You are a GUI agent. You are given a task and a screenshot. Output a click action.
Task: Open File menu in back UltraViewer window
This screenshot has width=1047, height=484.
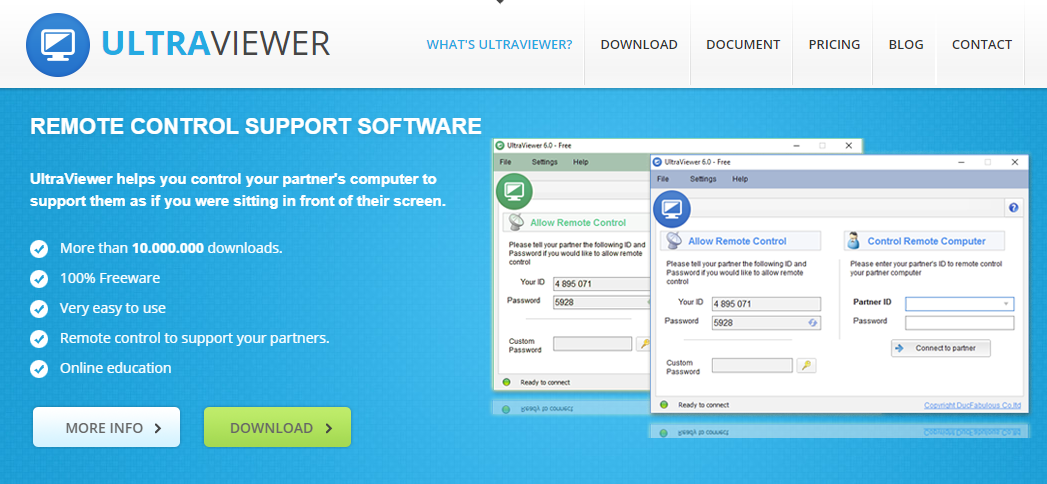[x=505, y=162]
